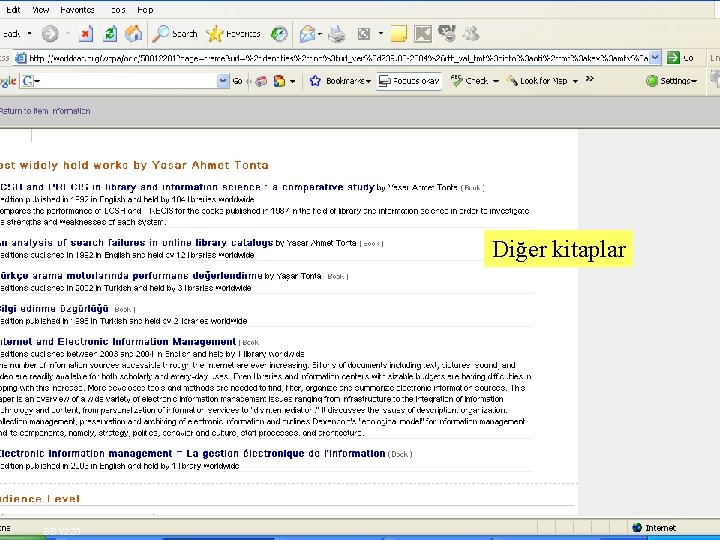This screenshot has width=720, height=540.
Task: Open Favorites star in toolbar
Action: pyautogui.click(x=233, y=34)
